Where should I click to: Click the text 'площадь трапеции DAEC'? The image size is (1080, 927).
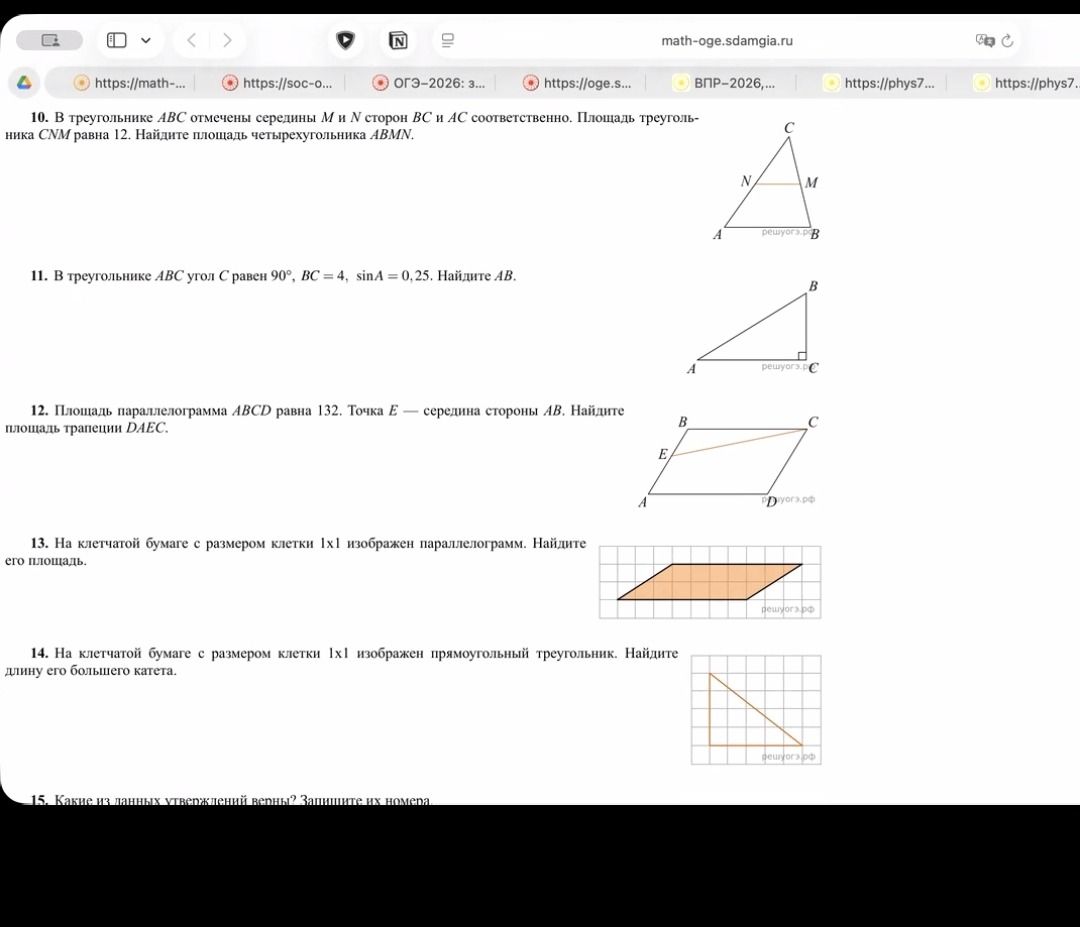click(x=86, y=428)
